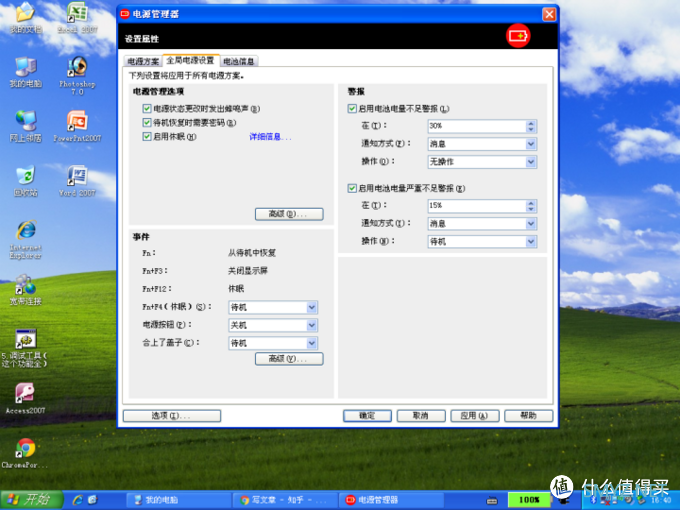
Task: Toggle 电源状态更改时发出蜂鸣声 checkbox
Action: [147, 108]
